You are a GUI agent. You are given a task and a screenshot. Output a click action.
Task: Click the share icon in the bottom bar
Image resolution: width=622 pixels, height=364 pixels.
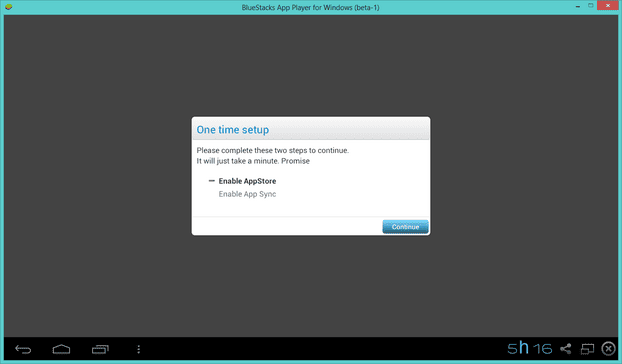click(x=566, y=349)
